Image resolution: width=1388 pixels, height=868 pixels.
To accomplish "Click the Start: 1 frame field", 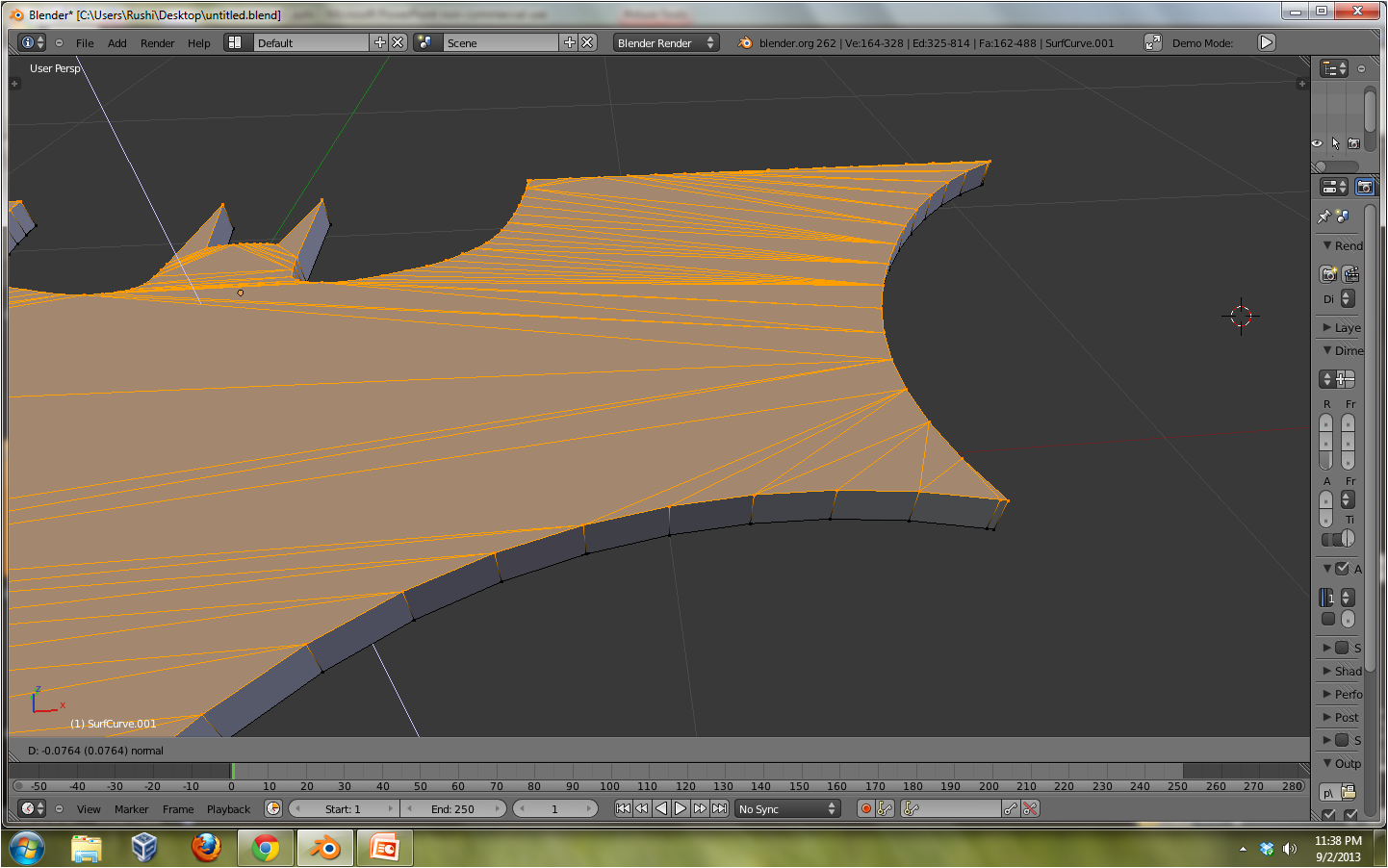I will 344,808.
